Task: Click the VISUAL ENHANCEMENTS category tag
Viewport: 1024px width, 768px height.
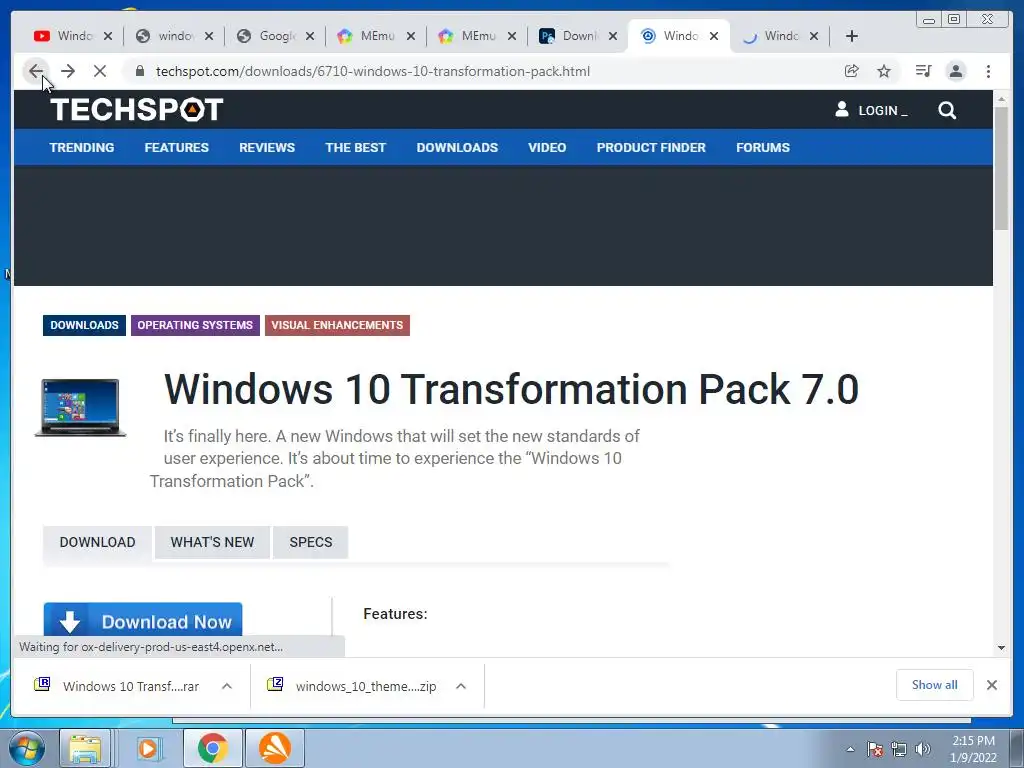Action: [x=337, y=325]
